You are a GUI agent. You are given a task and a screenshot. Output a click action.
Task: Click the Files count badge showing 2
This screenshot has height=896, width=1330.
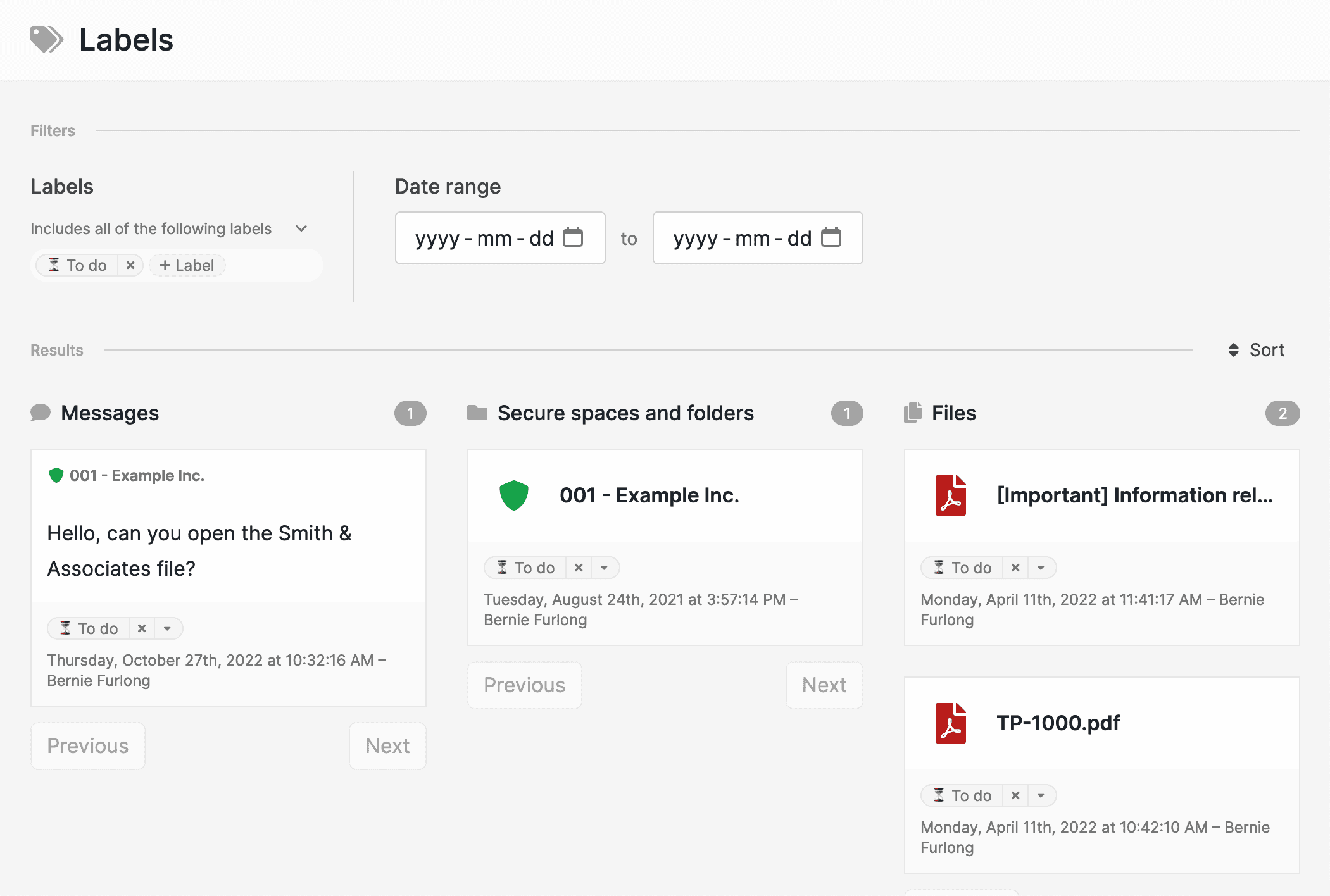(1283, 413)
